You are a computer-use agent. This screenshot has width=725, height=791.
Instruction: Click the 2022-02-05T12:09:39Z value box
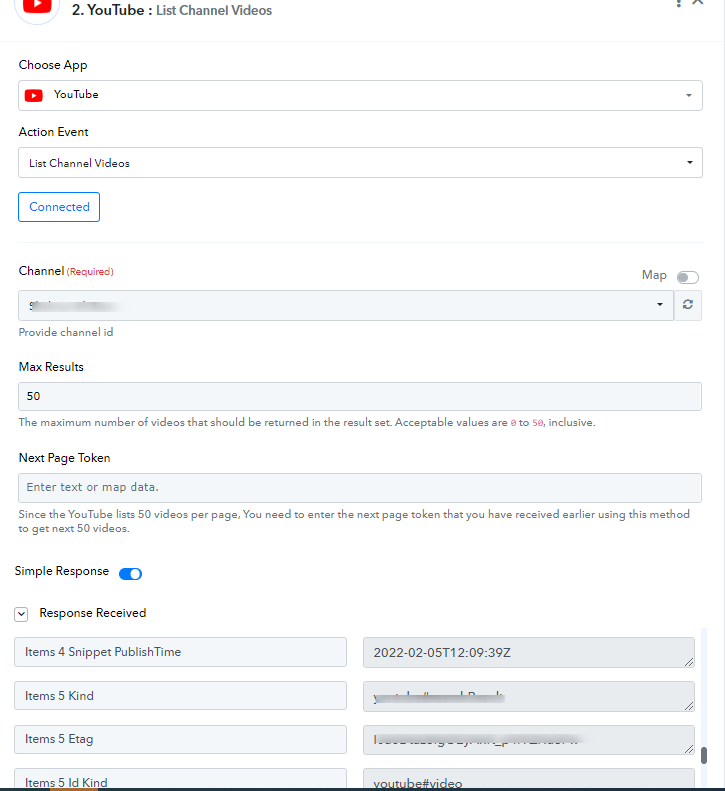(x=528, y=652)
